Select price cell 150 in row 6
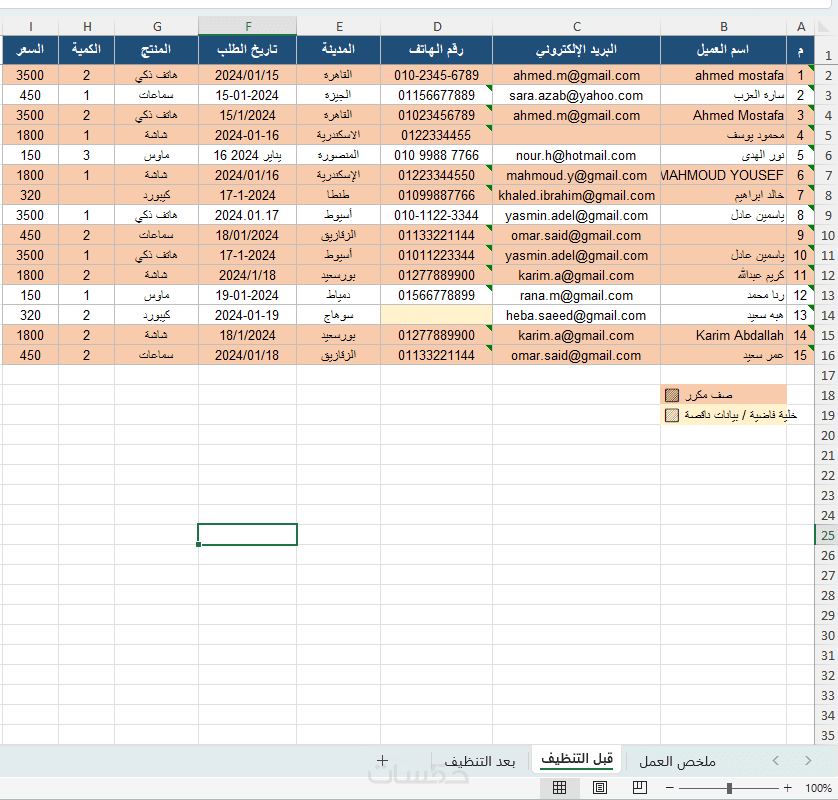Screen dimensions: 838x800 tap(30, 156)
